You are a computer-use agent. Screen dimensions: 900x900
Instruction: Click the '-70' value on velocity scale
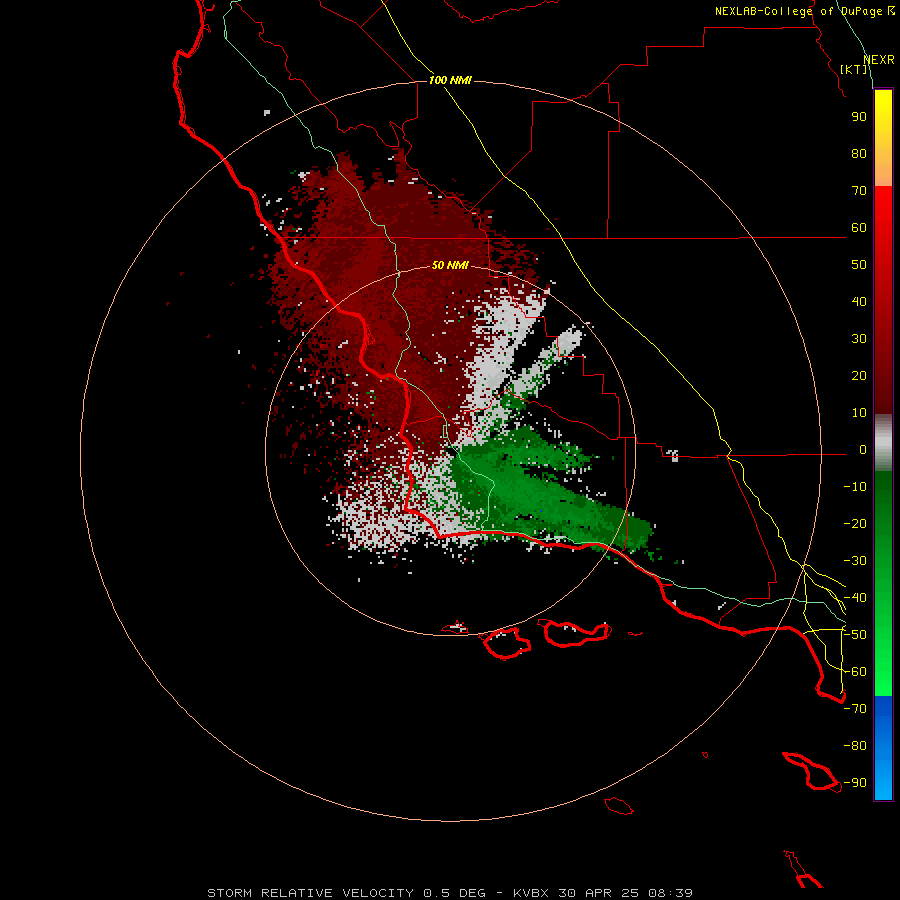tap(855, 709)
